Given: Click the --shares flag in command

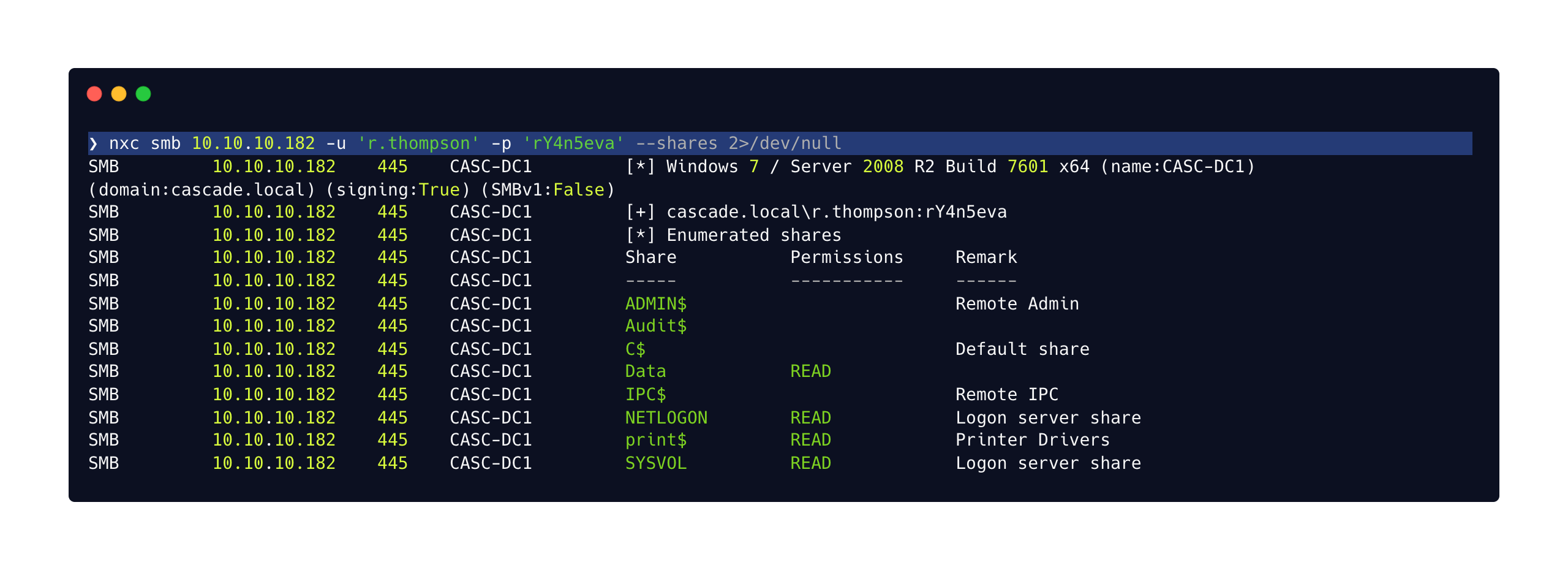Looking at the screenshot, I should [677, 143].
